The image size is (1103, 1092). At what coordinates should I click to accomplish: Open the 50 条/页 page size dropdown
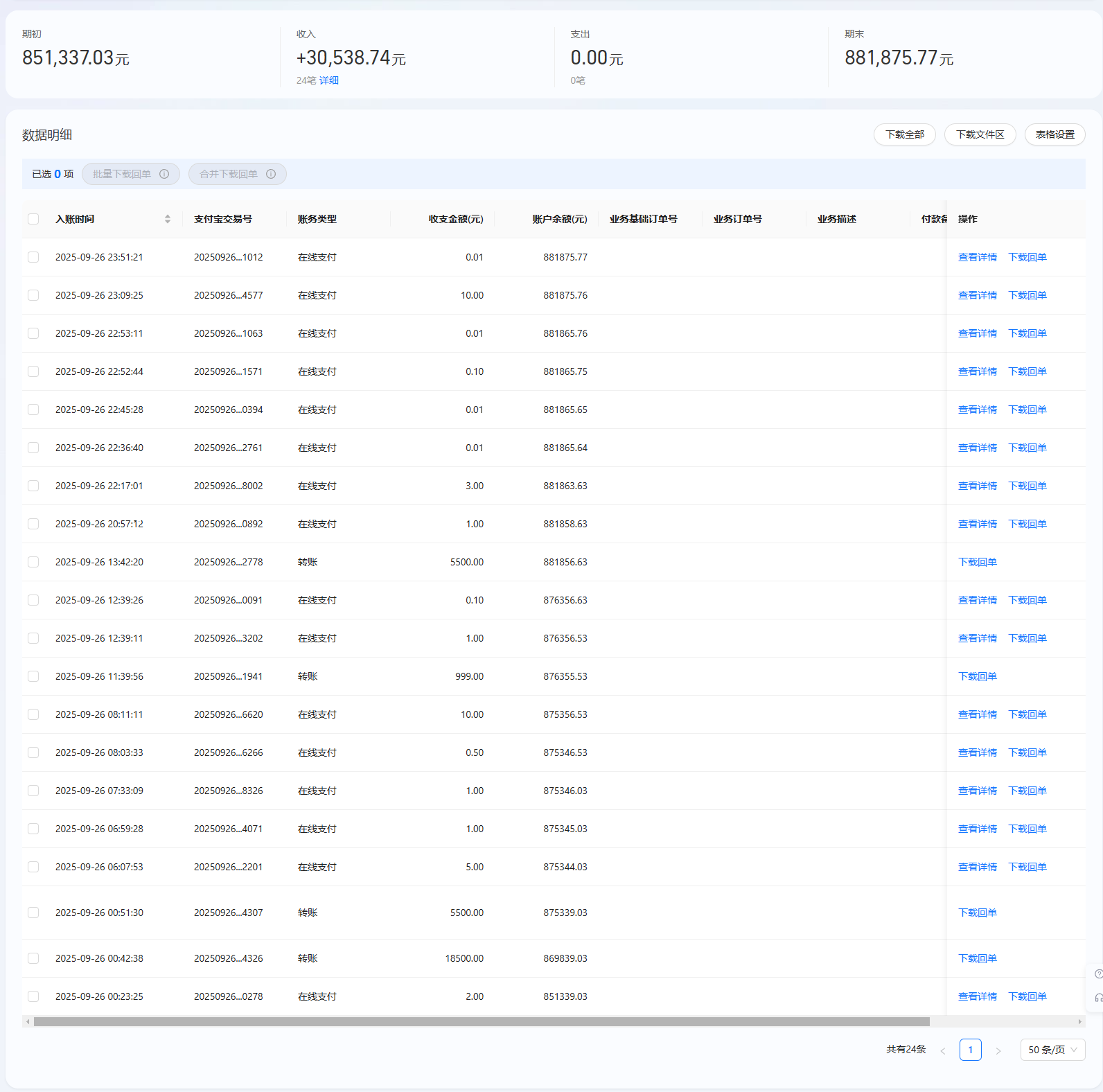(x=1052, y=1050)
